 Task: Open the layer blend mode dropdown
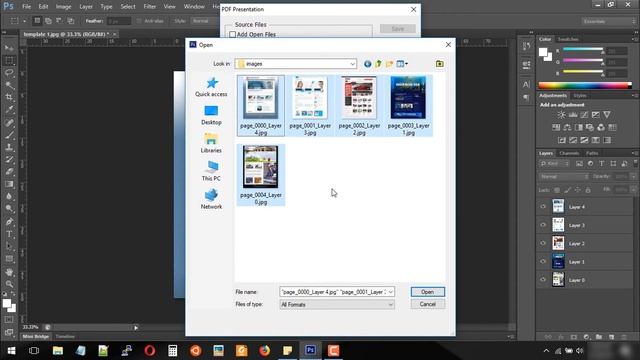tap(564, 177)
